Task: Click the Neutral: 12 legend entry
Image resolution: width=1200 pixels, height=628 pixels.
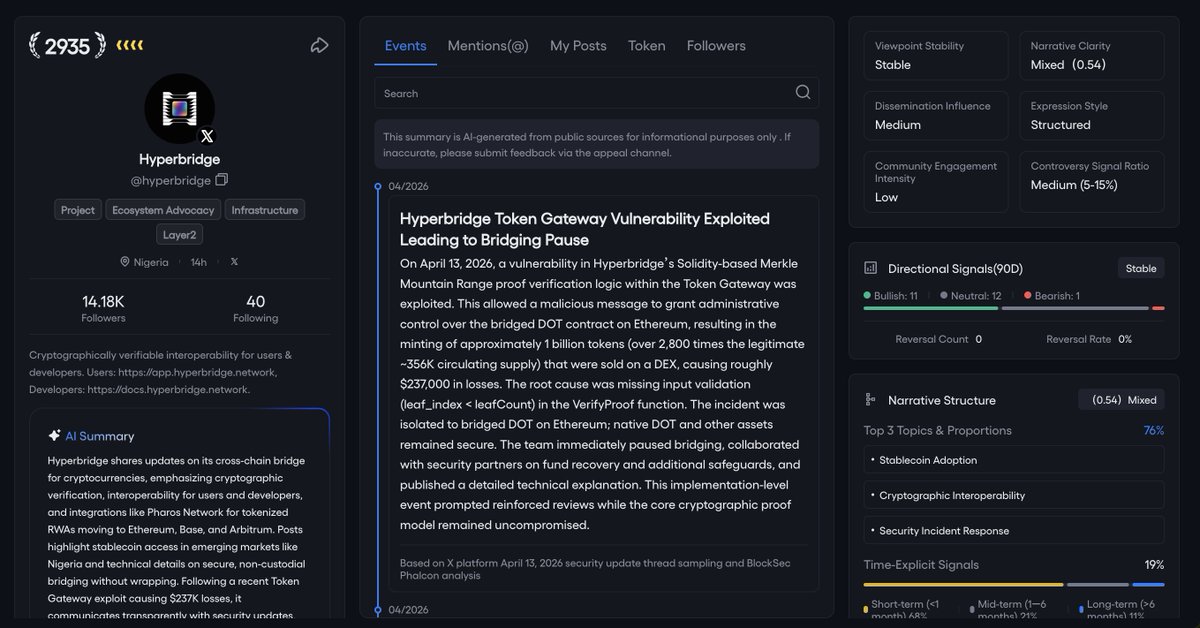Action: click(969, 296)
